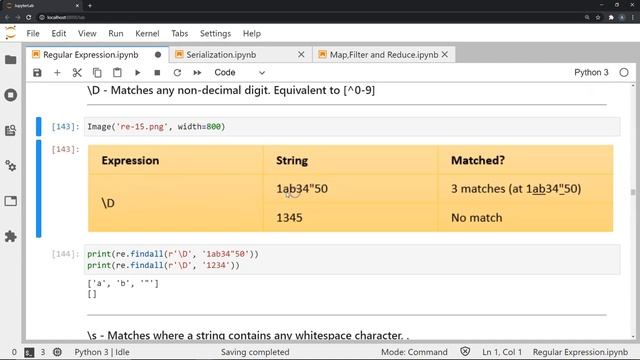
Task: Run the selected cell with play icon
Action: (x=137, y=73)
